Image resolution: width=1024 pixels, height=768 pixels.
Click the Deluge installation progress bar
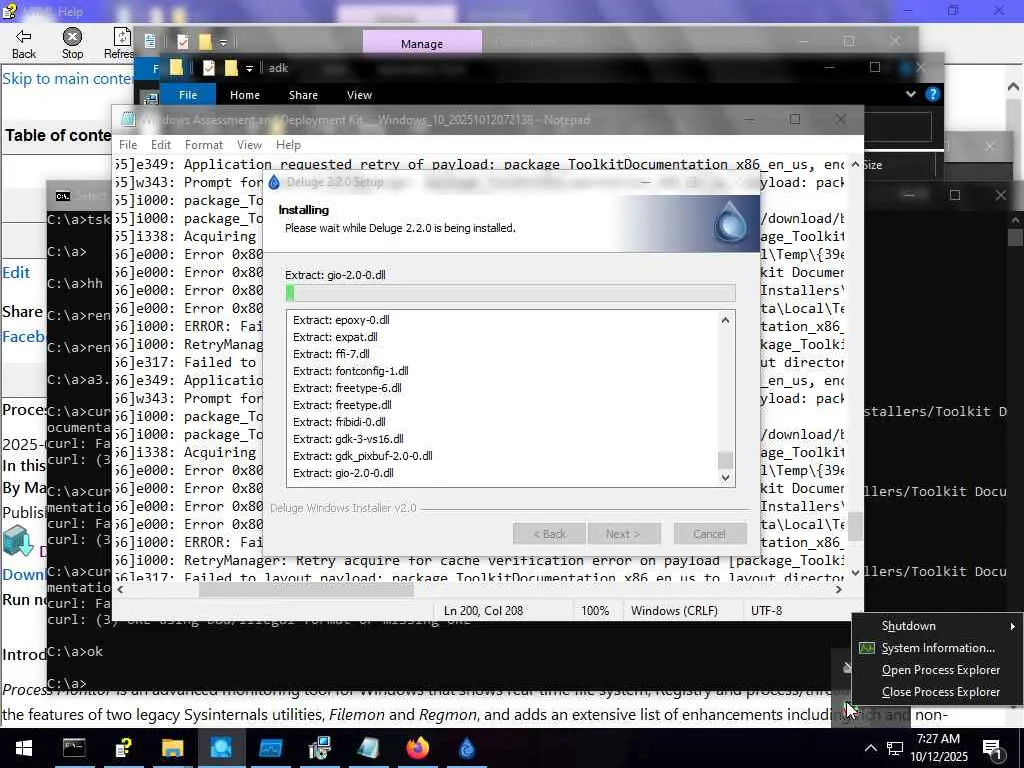tap(511, 293)
